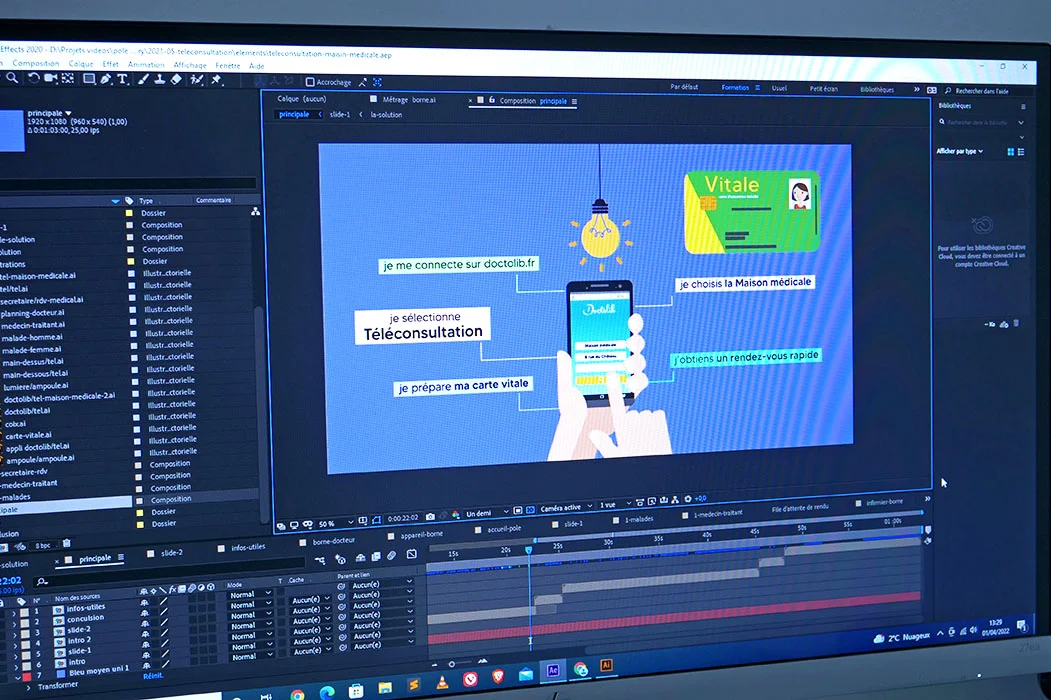This screenshot has width=1051, height=700.
Task: Open the Calque menu
Action: click(x=80, y=64)
